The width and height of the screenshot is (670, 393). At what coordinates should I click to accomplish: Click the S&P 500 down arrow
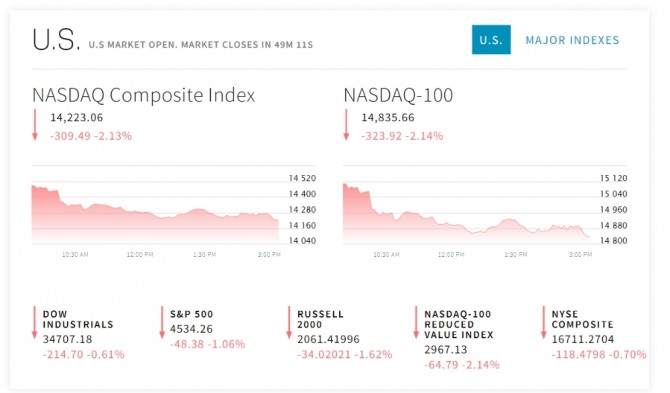pyautogui.click(x=162, y=323)
